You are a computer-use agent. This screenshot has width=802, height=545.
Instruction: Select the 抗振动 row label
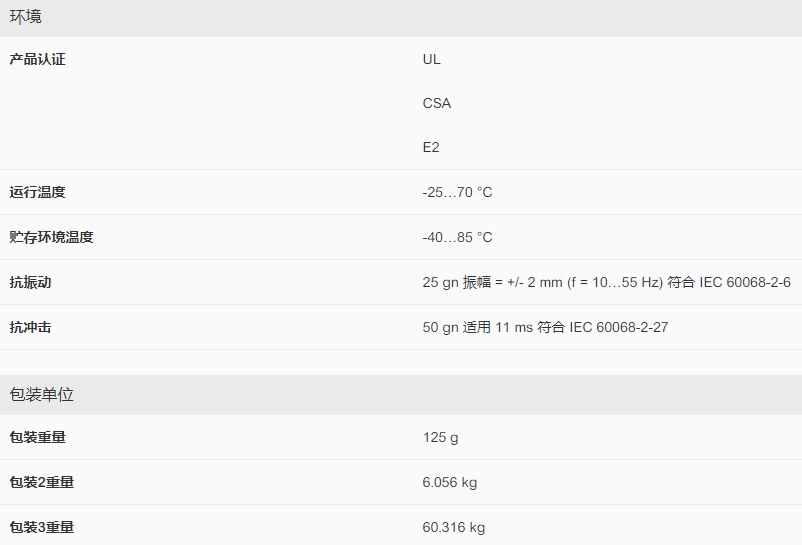[30, 282]
